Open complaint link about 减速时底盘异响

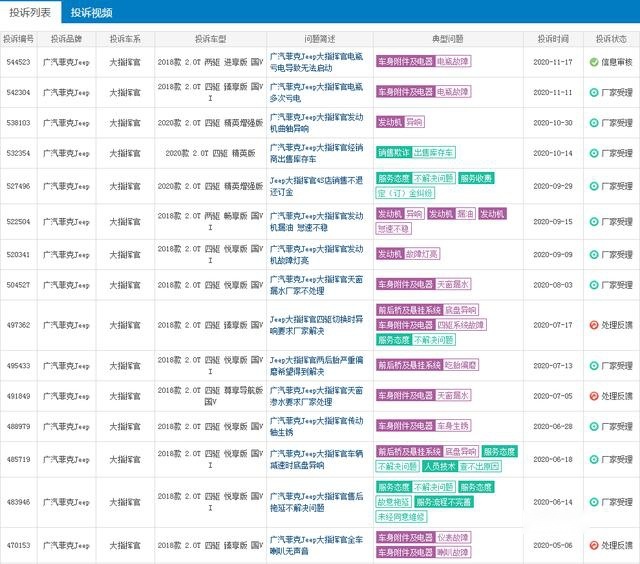tap(316, 460)
